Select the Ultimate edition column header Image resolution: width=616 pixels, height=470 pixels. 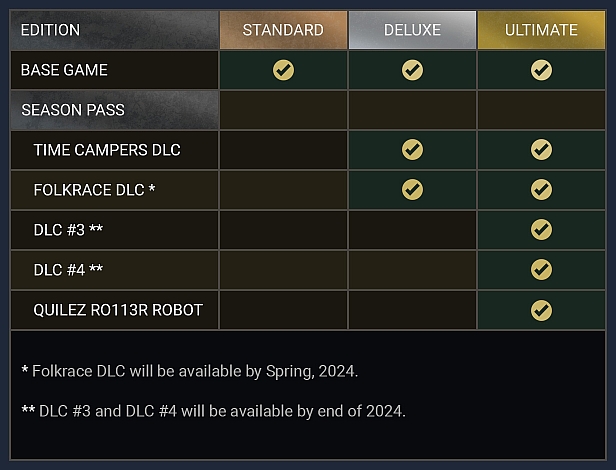coord(541,30)
